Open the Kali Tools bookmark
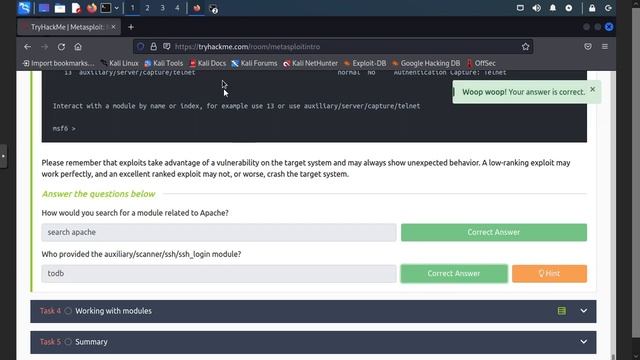This screenshot has height=360, width=640. click(x=164, y=63)
